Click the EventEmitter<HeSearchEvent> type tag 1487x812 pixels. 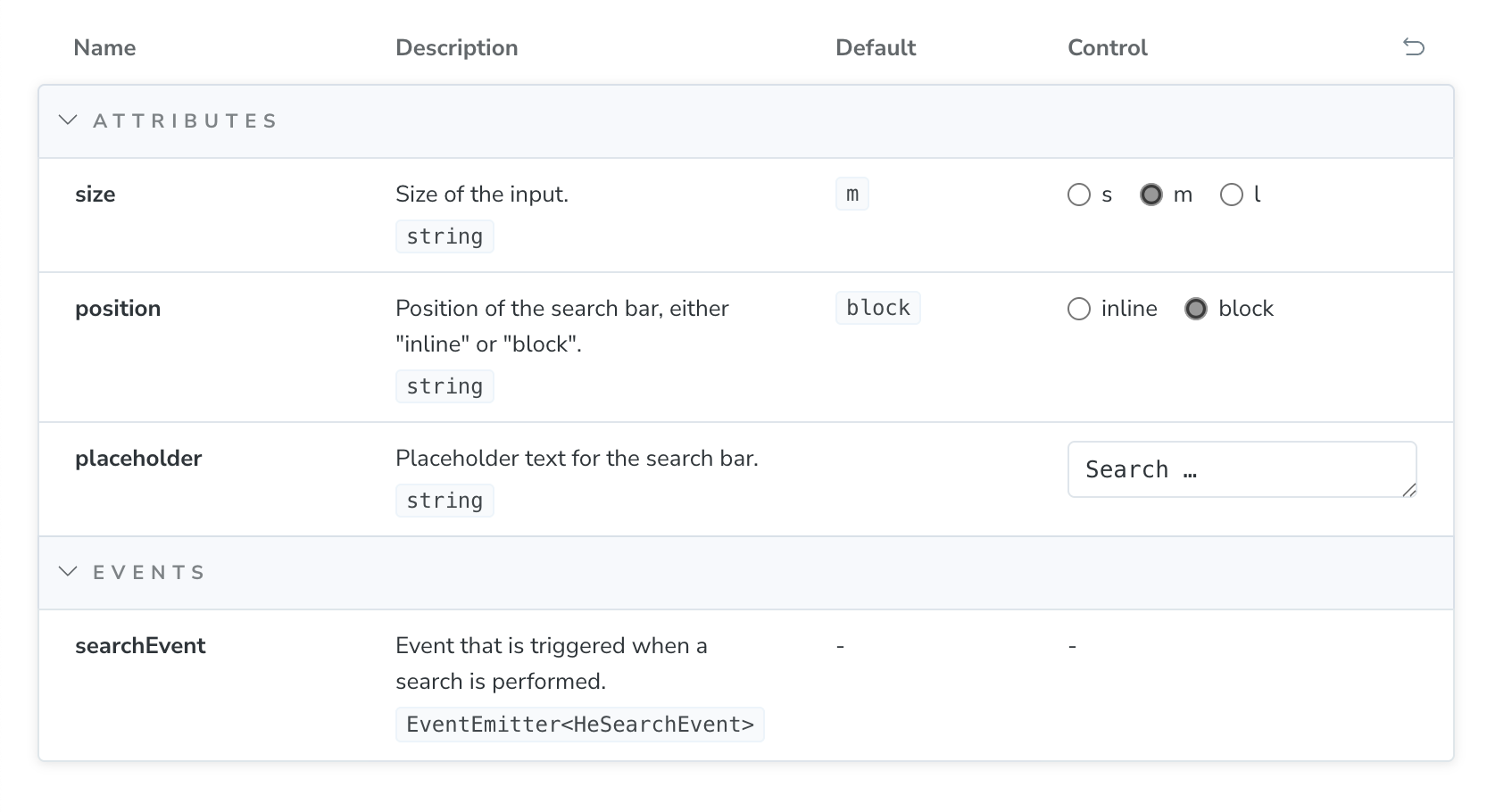pos(579,725)
